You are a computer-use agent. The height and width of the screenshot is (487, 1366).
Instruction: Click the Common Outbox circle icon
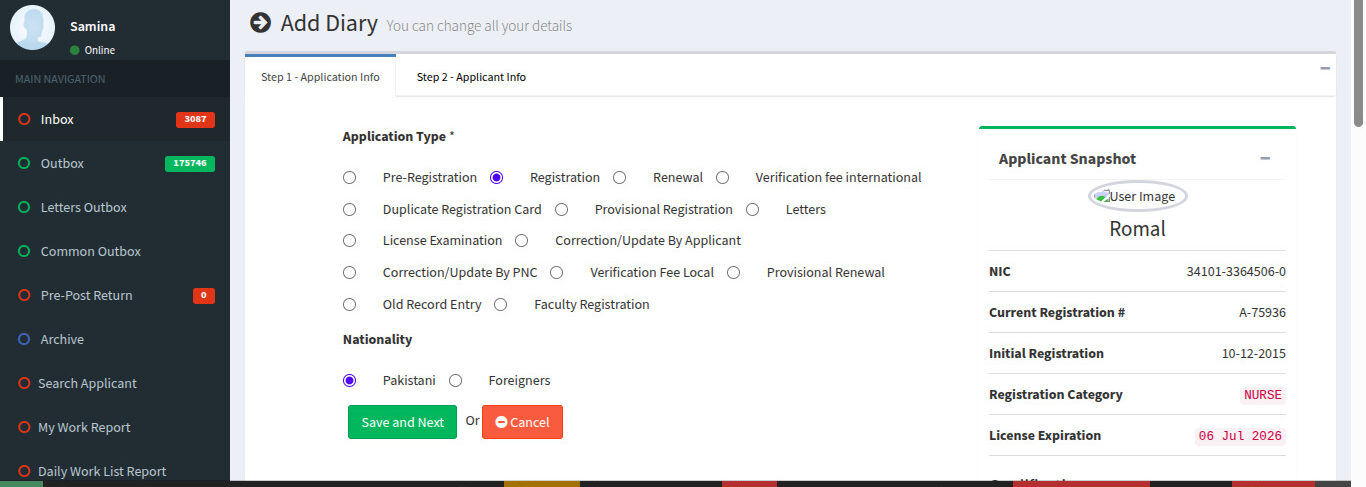24,251
